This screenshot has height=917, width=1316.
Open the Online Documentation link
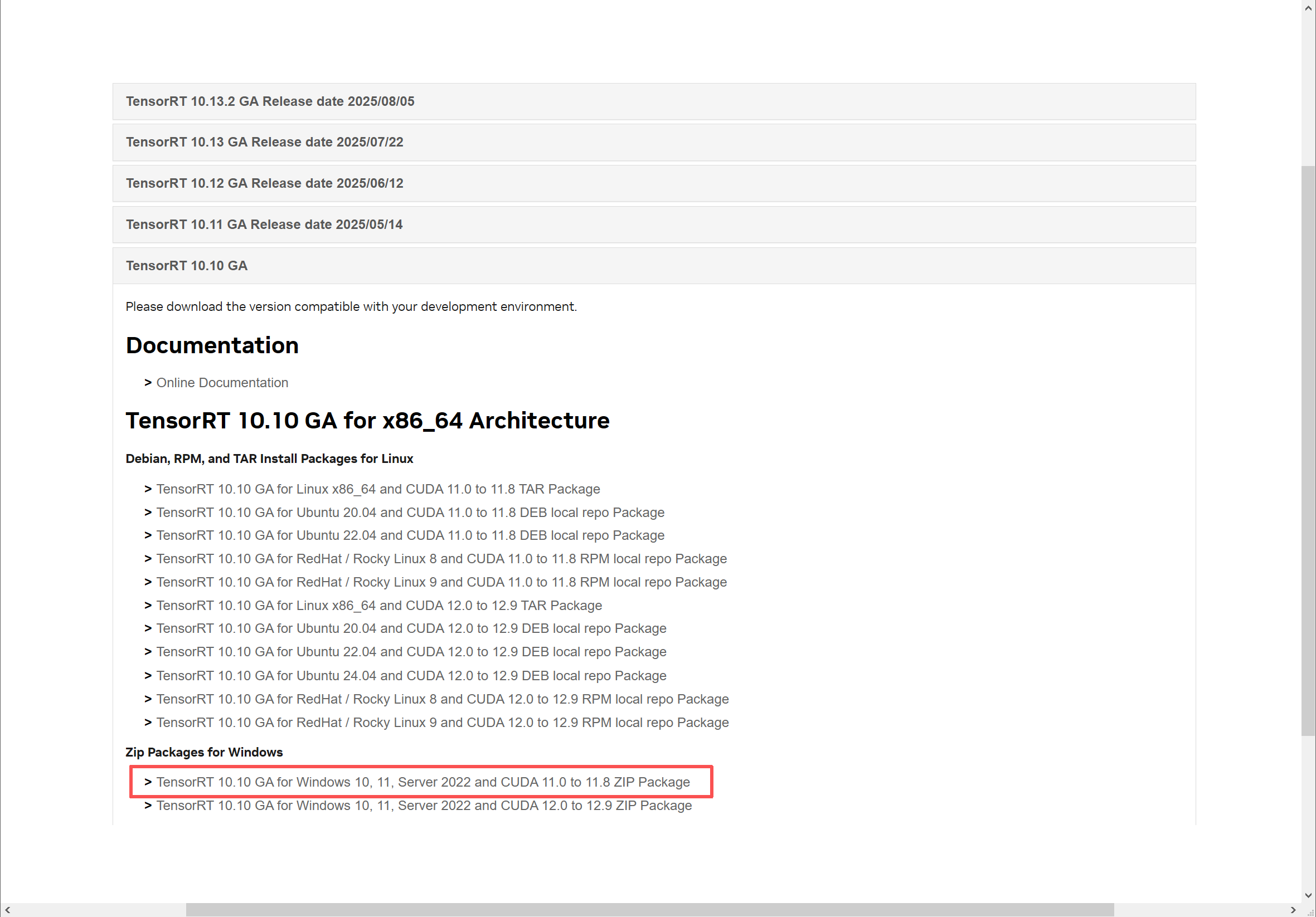click(222, 383)
